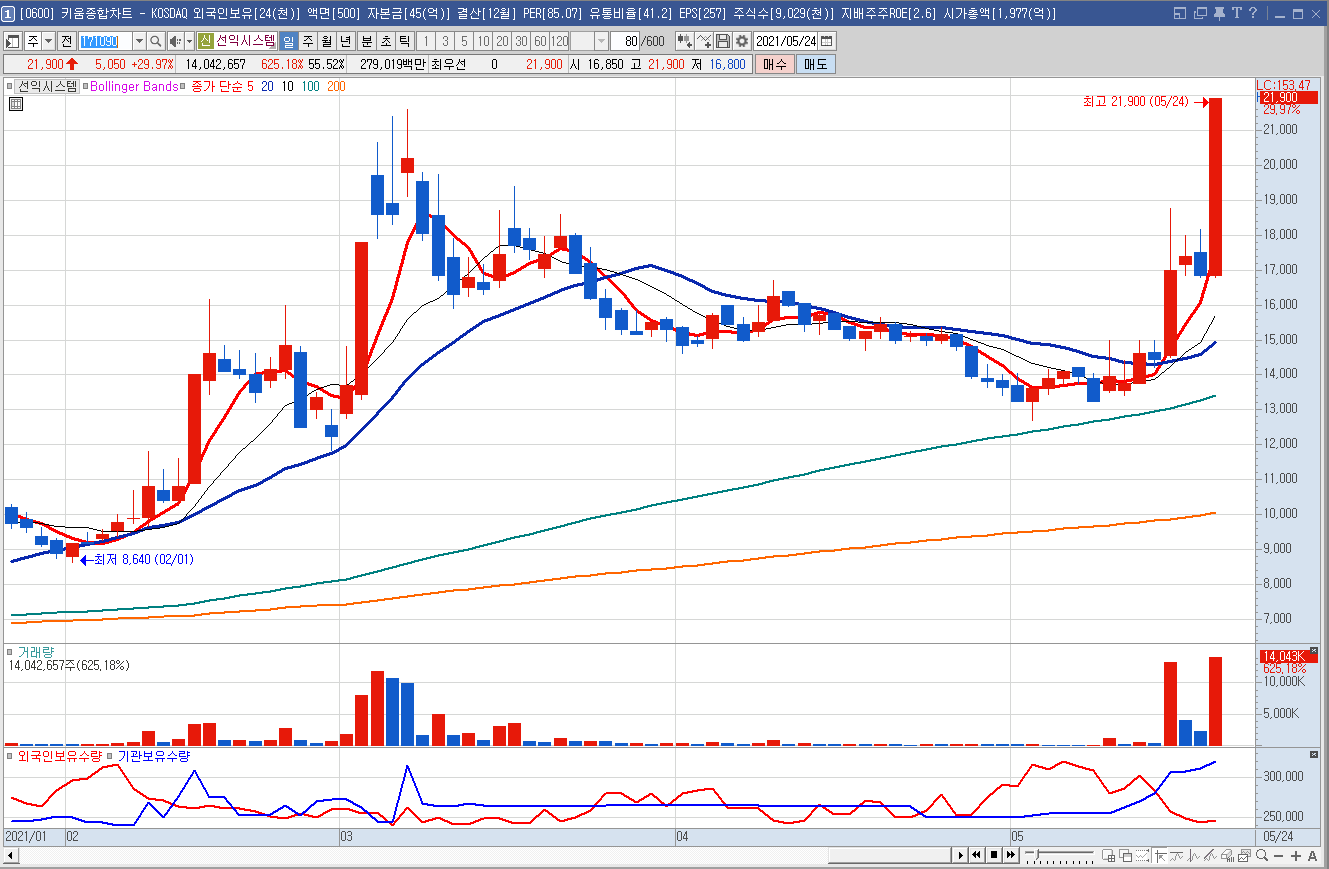Screen dimensions: 1329x869
Task: Select monthly 월 chart period
Action: point(326,41)
